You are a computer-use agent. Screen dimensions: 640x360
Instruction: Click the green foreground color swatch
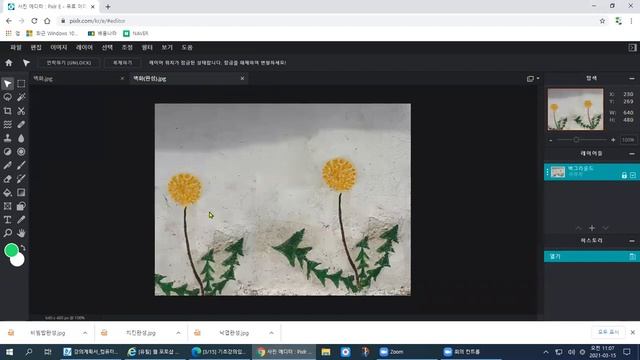11,250
